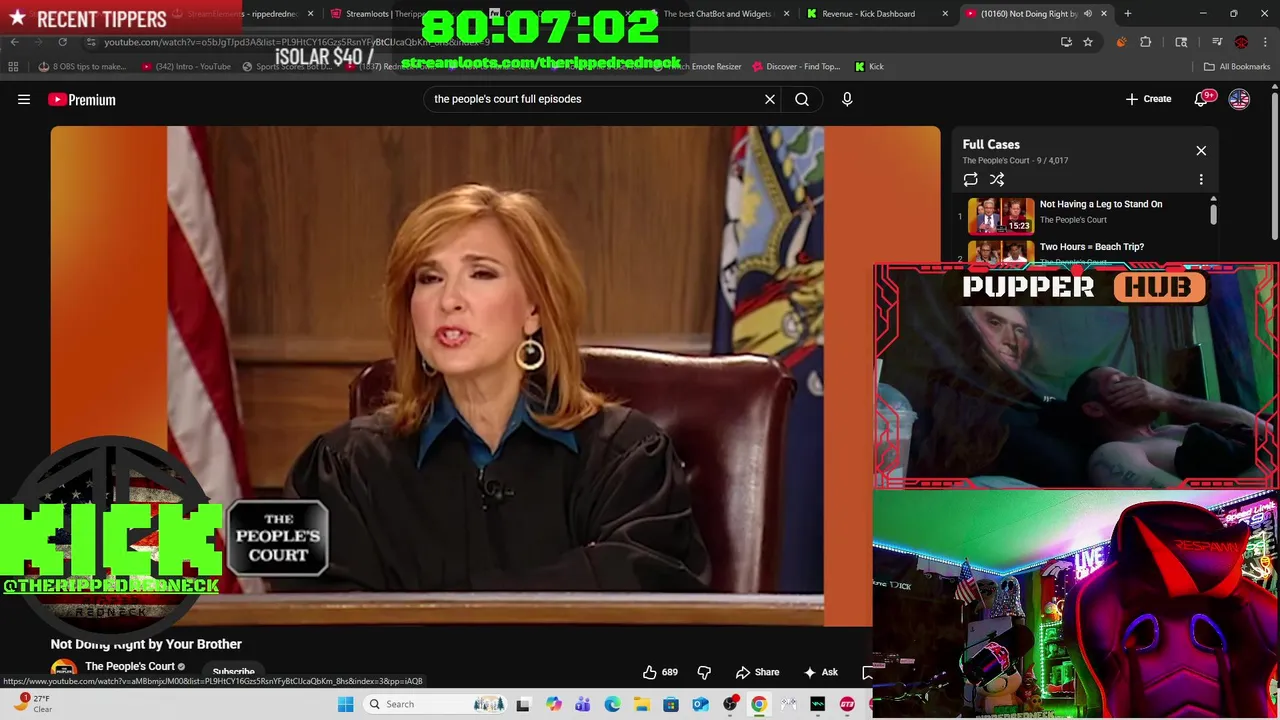
Task: Open Microsoft Store from the taskbar
Action: tap(671, 704)
